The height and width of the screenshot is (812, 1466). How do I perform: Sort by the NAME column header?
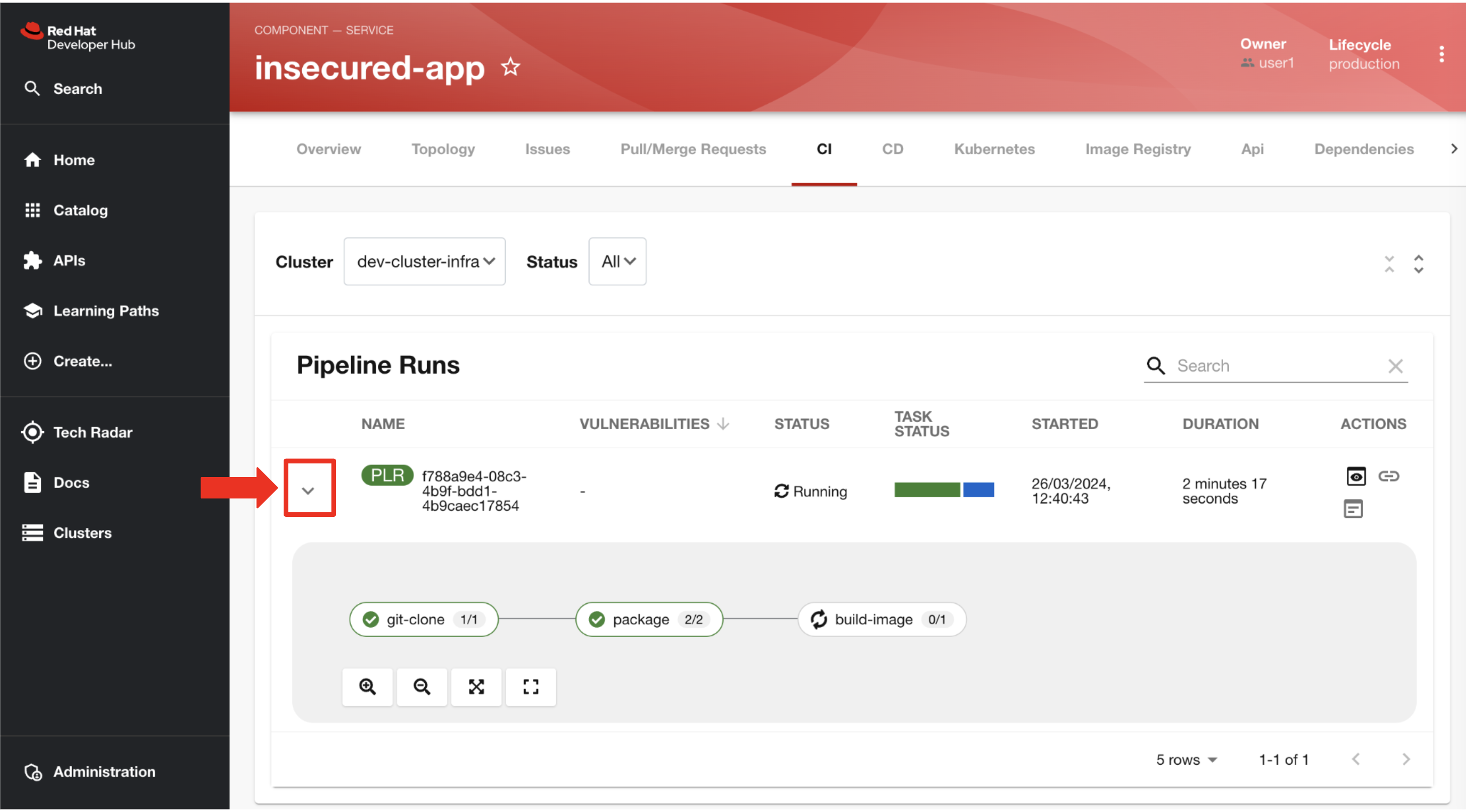pyautogui.click(x=382, y=424)
